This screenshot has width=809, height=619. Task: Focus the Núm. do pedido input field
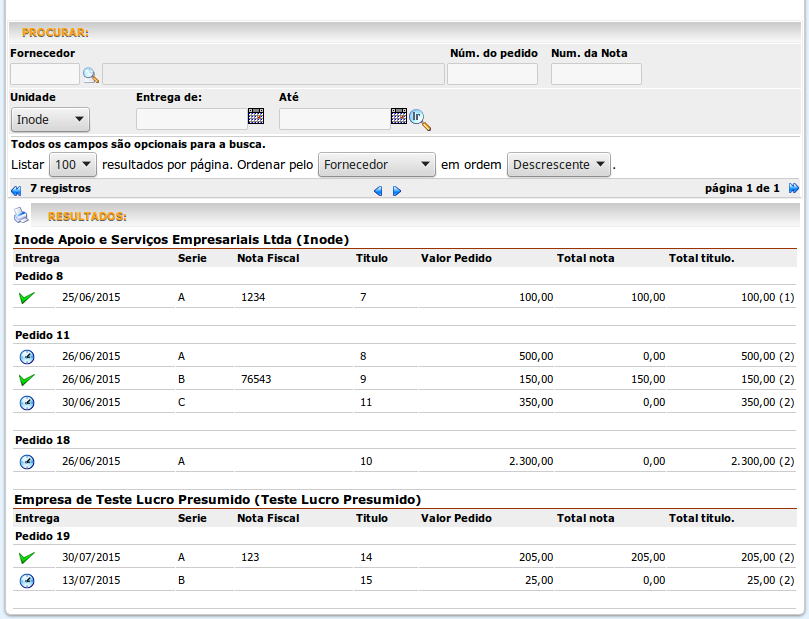pos(492,74)
